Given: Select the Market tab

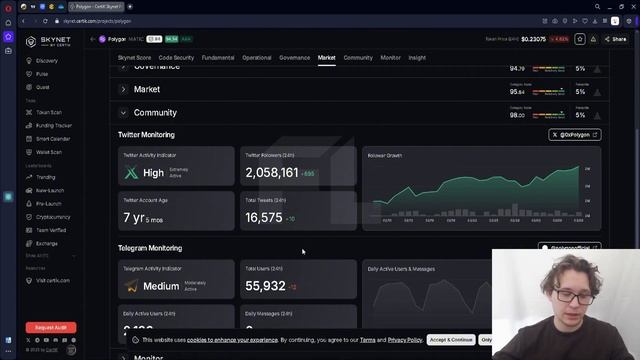Looking at the screenshot, I should [327, 58].
